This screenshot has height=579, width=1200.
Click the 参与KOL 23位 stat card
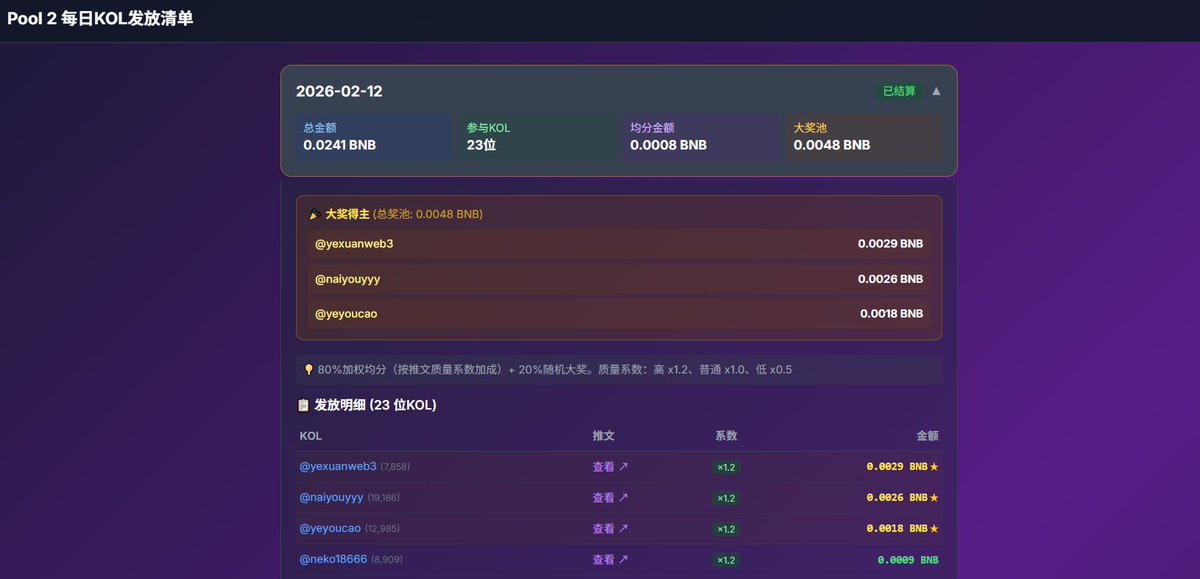click(x=537, y=137)
